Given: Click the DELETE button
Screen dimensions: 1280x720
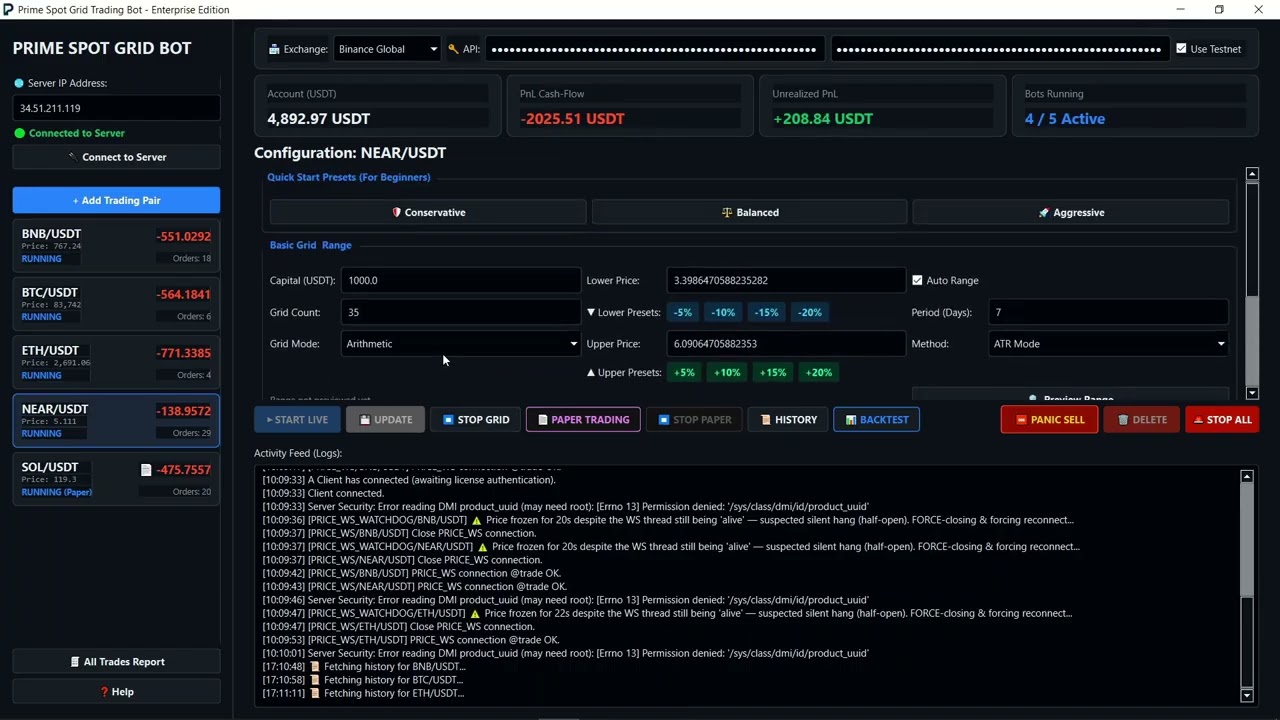Looking at the screenshot, I should 1141,420.
